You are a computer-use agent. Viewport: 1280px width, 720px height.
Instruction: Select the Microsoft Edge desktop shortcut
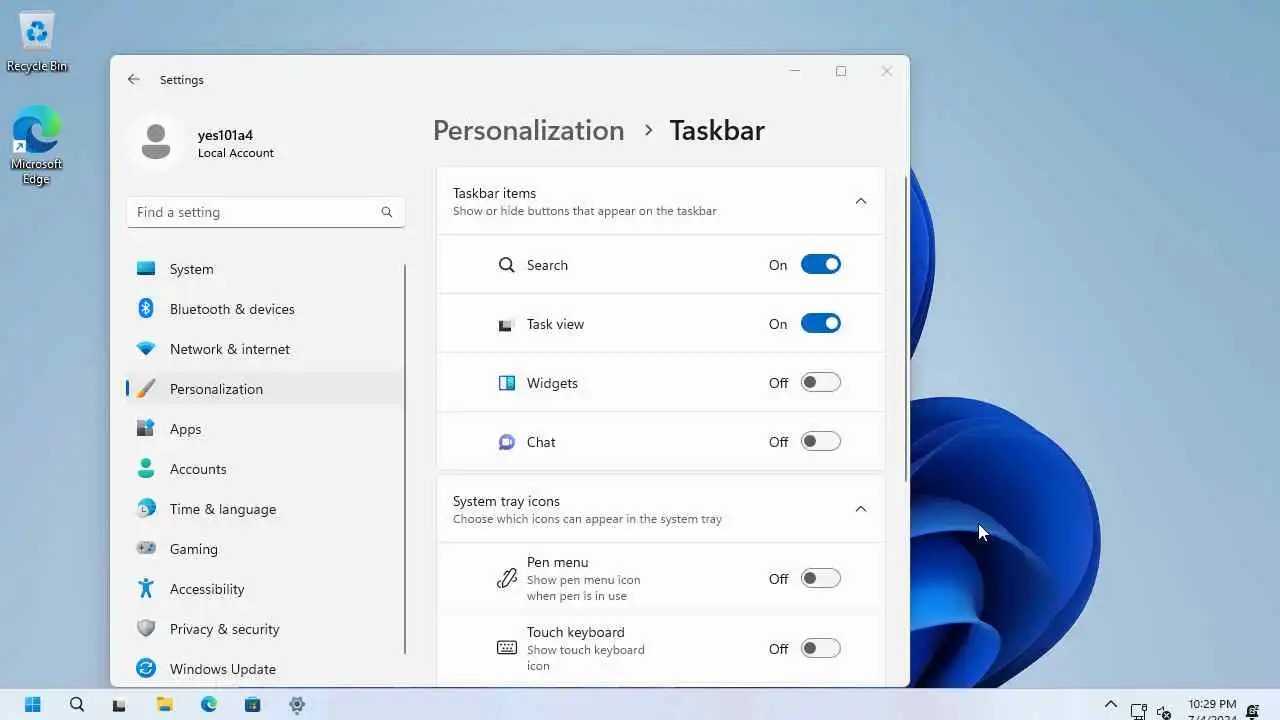coord(37,146)
